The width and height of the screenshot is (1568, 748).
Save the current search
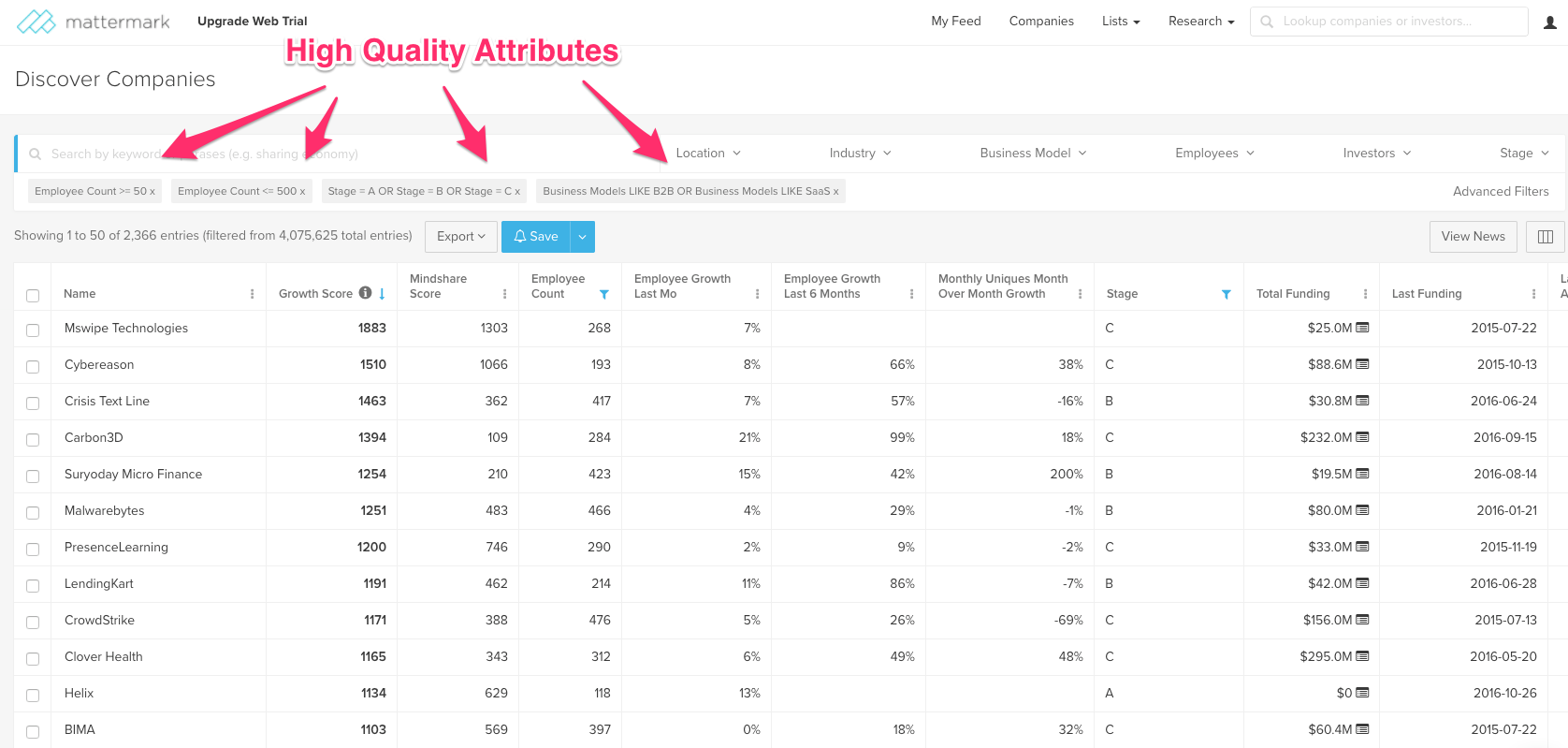536,237
